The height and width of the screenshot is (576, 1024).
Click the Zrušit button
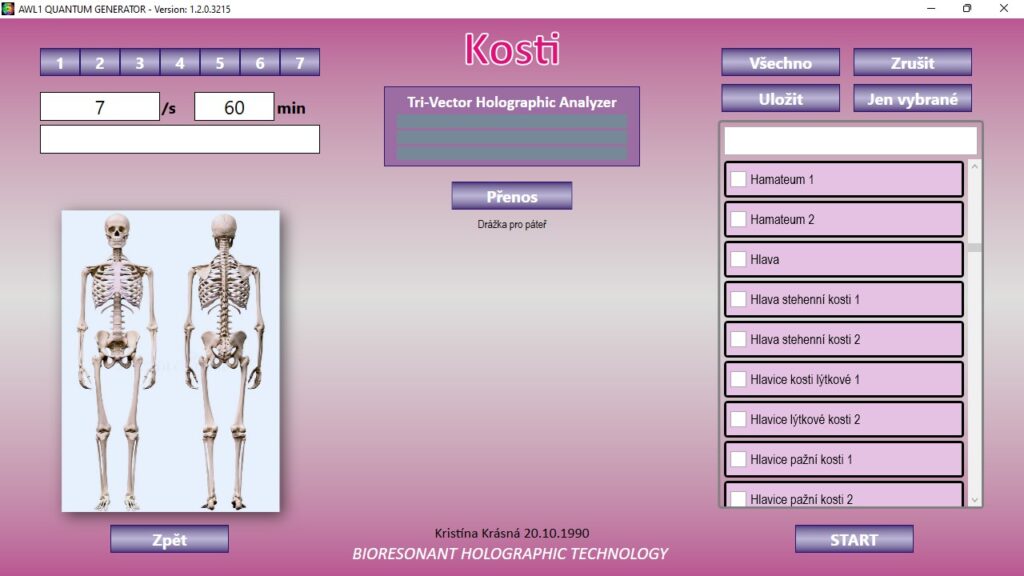point(912,63)
